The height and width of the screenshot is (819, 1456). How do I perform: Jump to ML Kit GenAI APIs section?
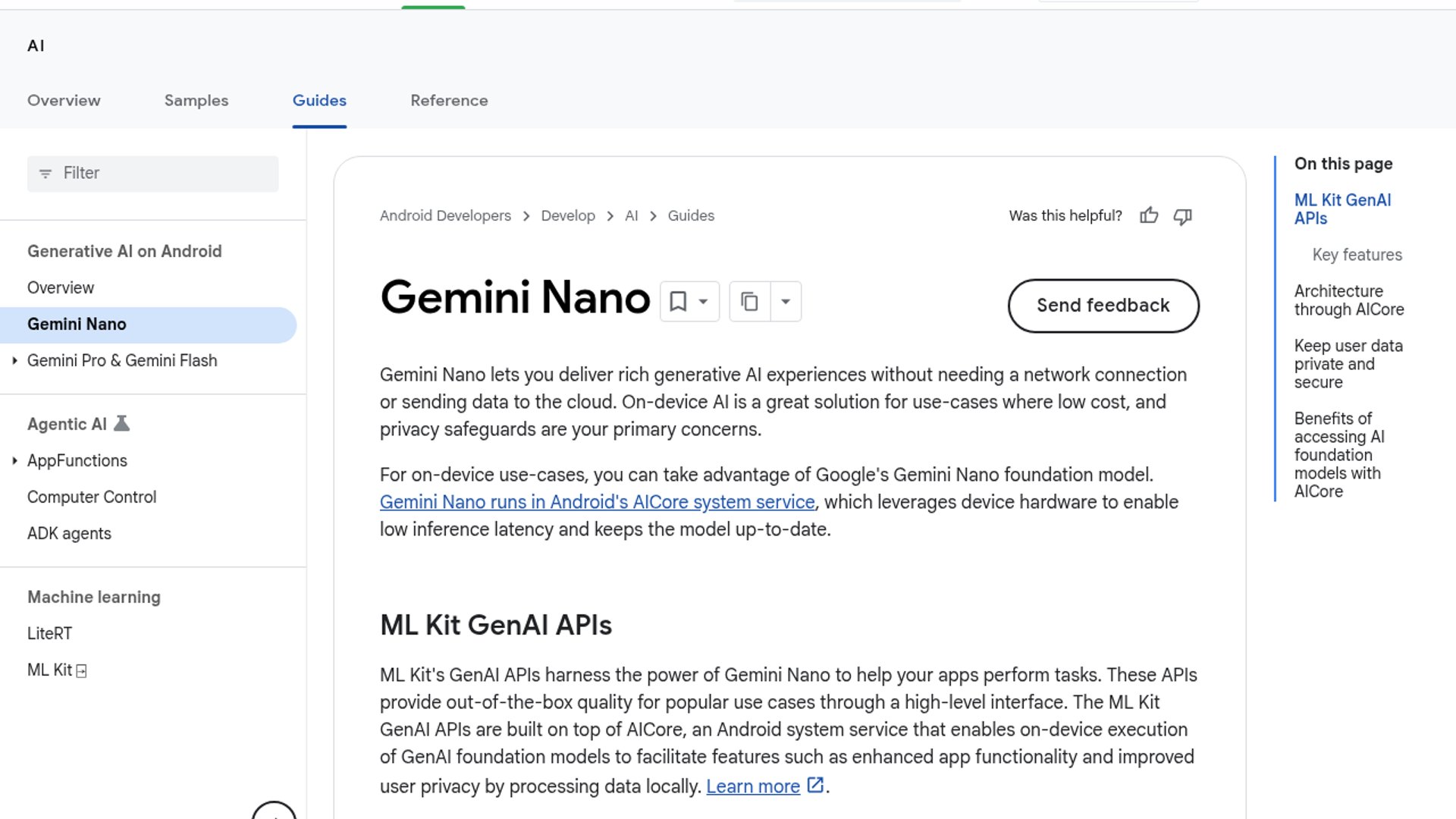click(x=1342, y=209)
